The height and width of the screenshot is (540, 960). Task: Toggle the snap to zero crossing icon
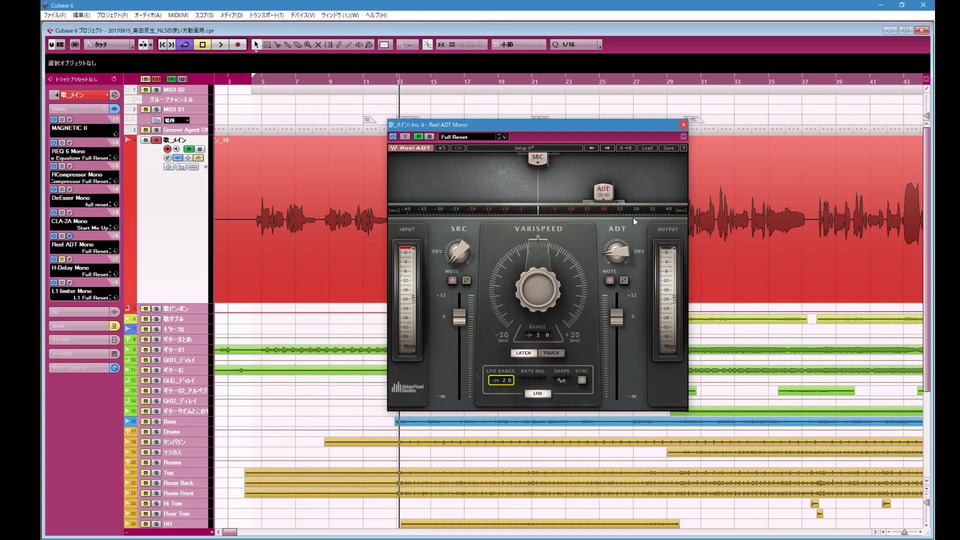pos(427,45)
